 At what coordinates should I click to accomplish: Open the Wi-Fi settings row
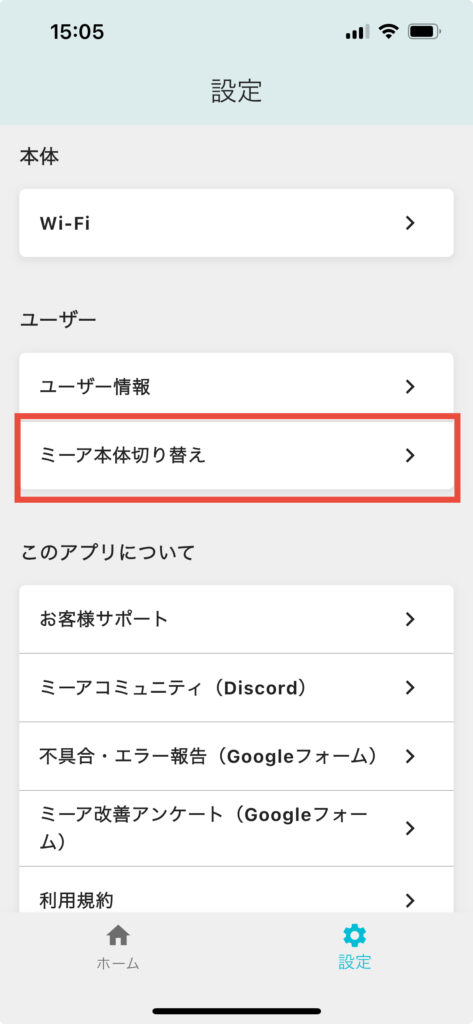(x=236, y=223)
